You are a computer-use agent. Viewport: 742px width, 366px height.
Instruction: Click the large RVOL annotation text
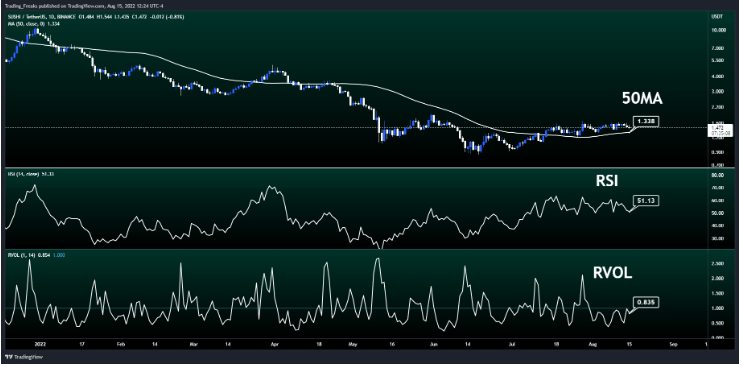(613, 273)
